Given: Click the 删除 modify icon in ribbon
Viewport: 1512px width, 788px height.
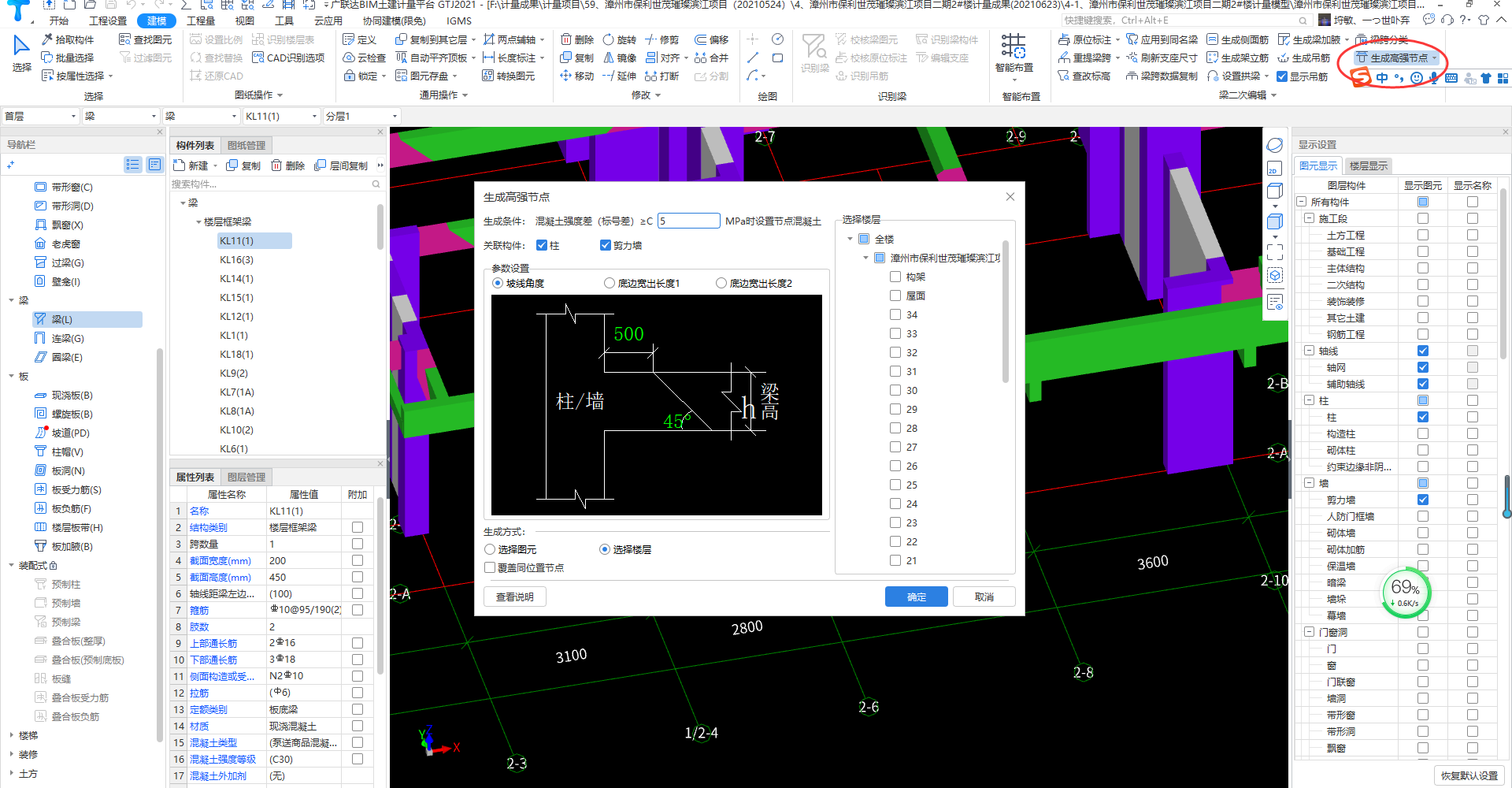Looking at the screenshot, I should point(566,39).
